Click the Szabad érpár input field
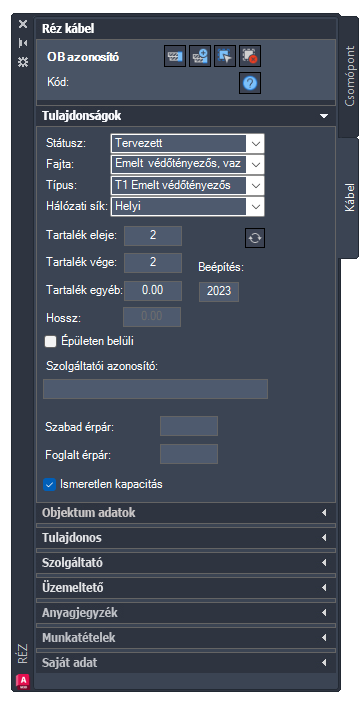The width and height of the screenshot is (364, 703). pyautogui.click(x=189, y=426)
